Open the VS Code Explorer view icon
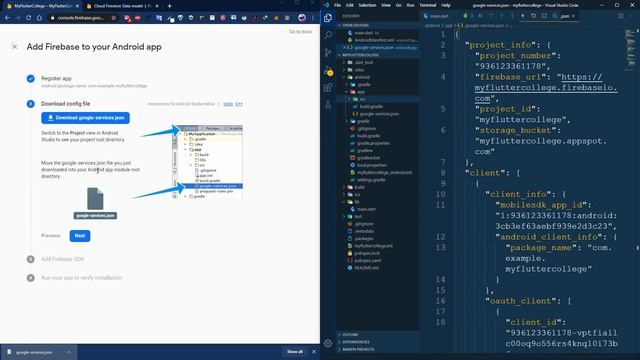 328,18
